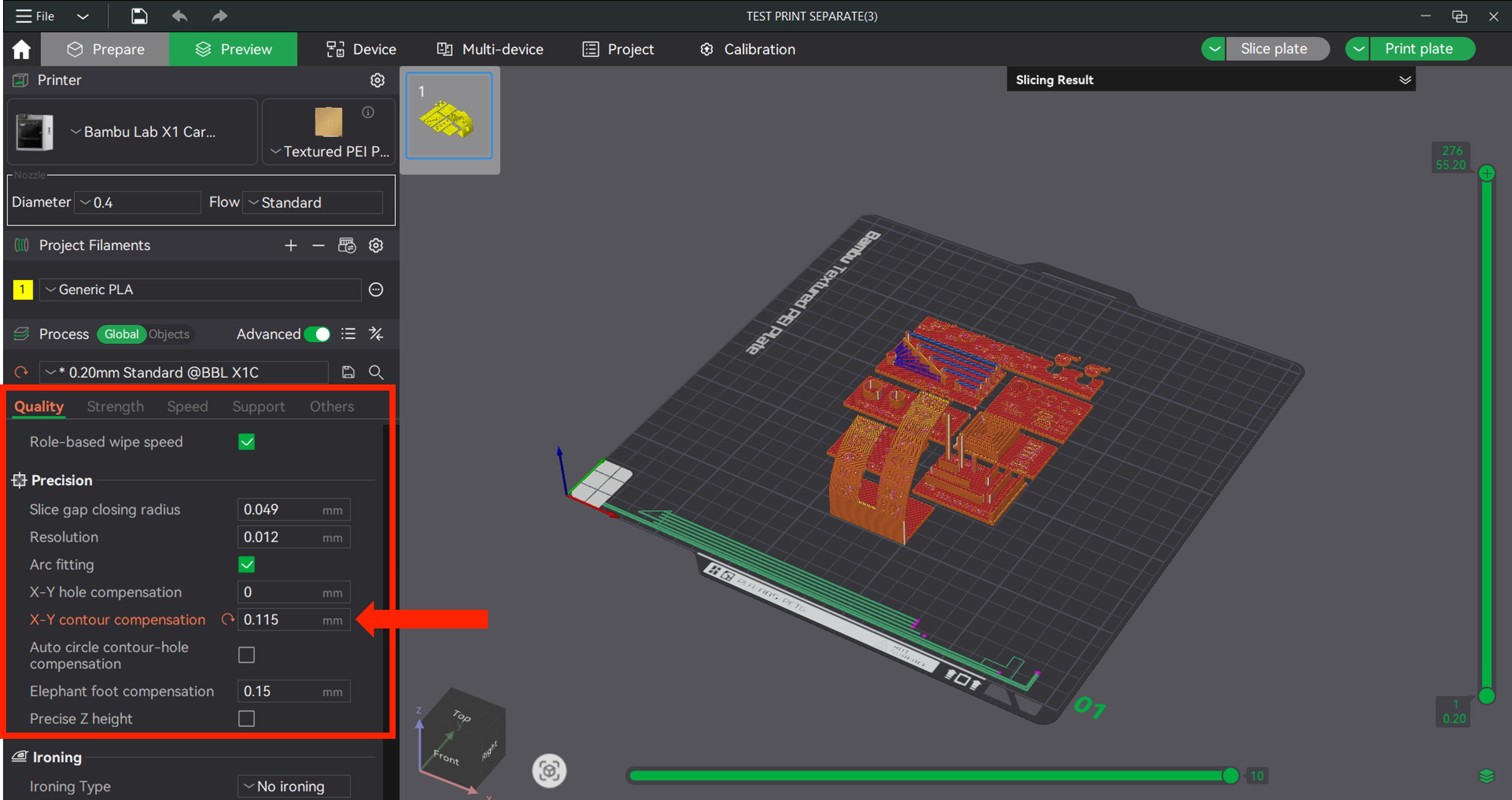Click the compare presets icon beside Advanced
The height and width of the screenshot is (800, 1512).
pos(375,334)
